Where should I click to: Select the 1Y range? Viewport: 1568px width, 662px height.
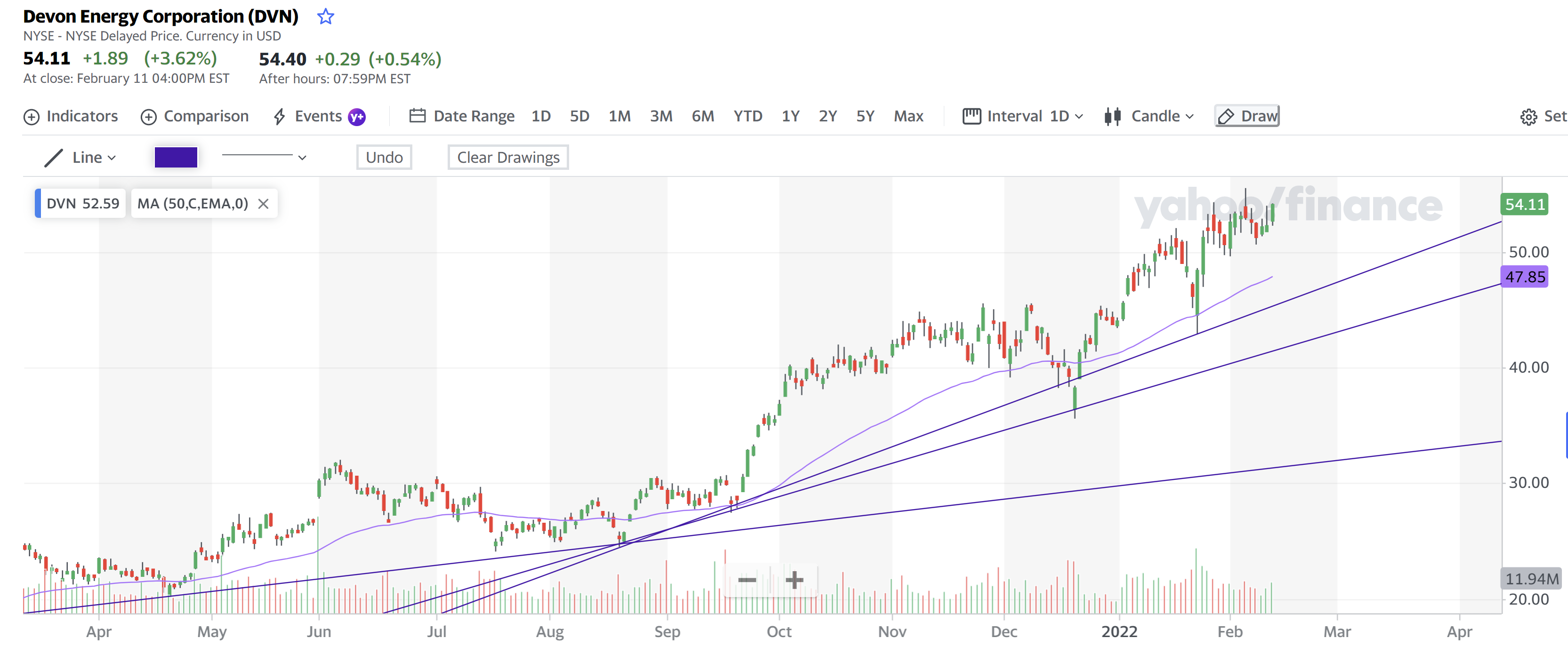coord(791,116)
